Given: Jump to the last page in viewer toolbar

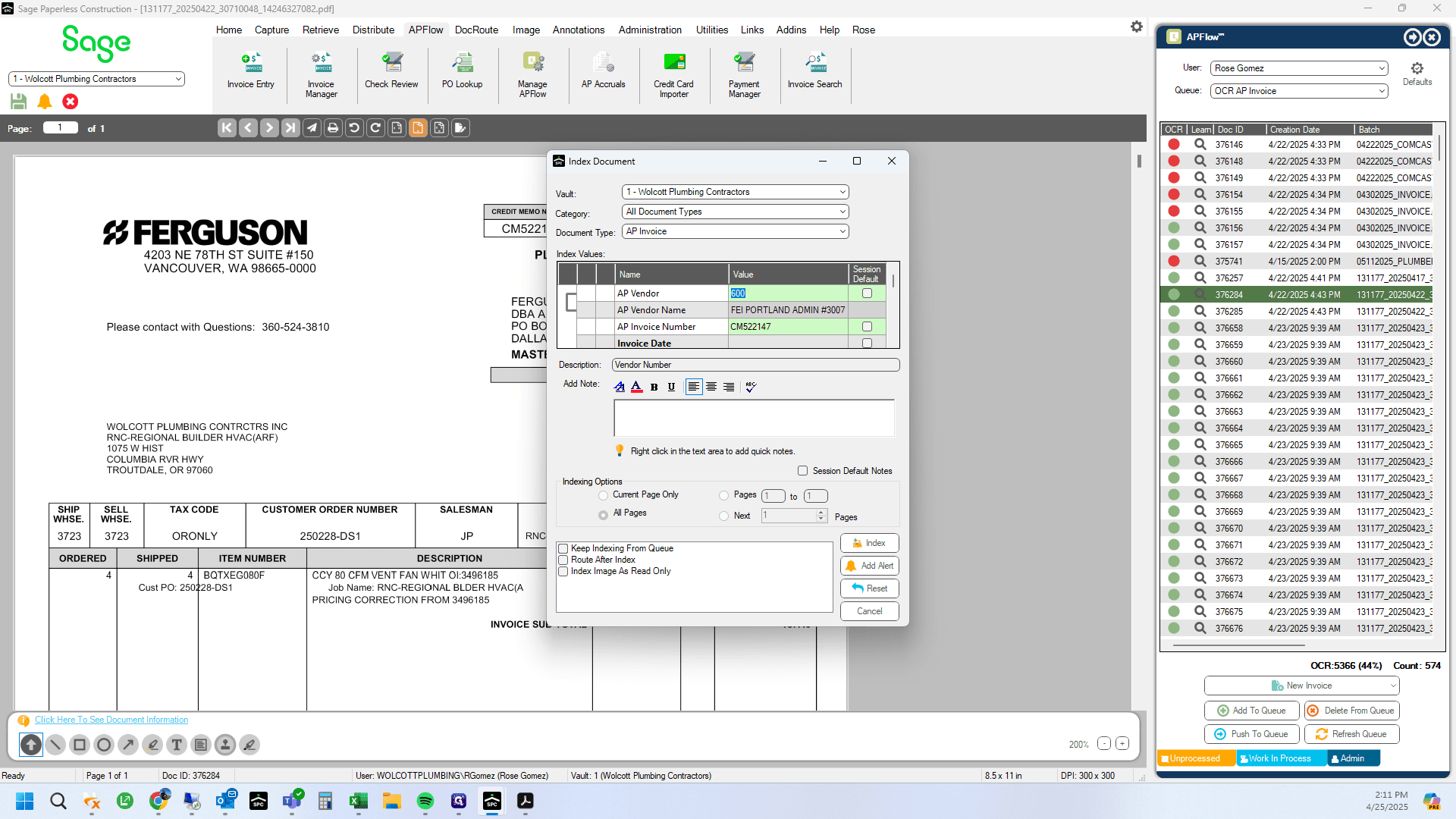Looking at the screenshot, I should point(290,127).
